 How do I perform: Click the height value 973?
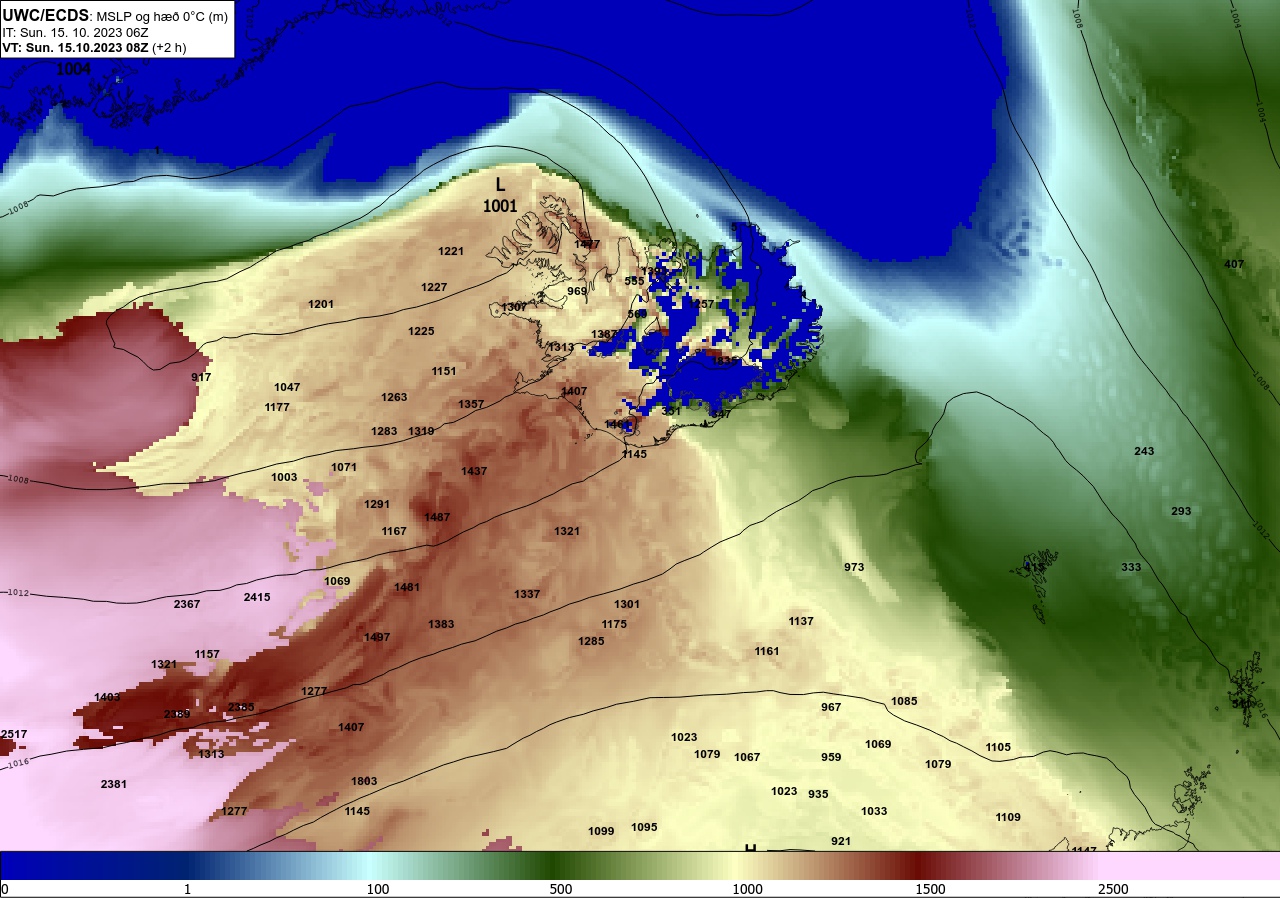tap(854, 567)
